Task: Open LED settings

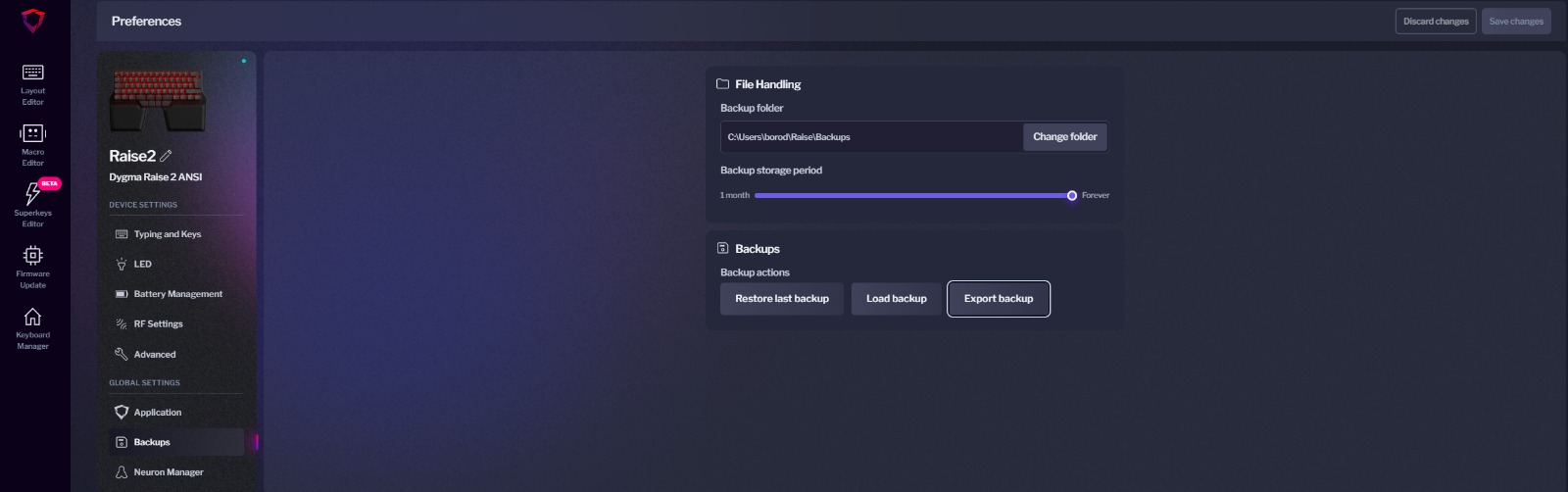Action: tap(176, 264)
